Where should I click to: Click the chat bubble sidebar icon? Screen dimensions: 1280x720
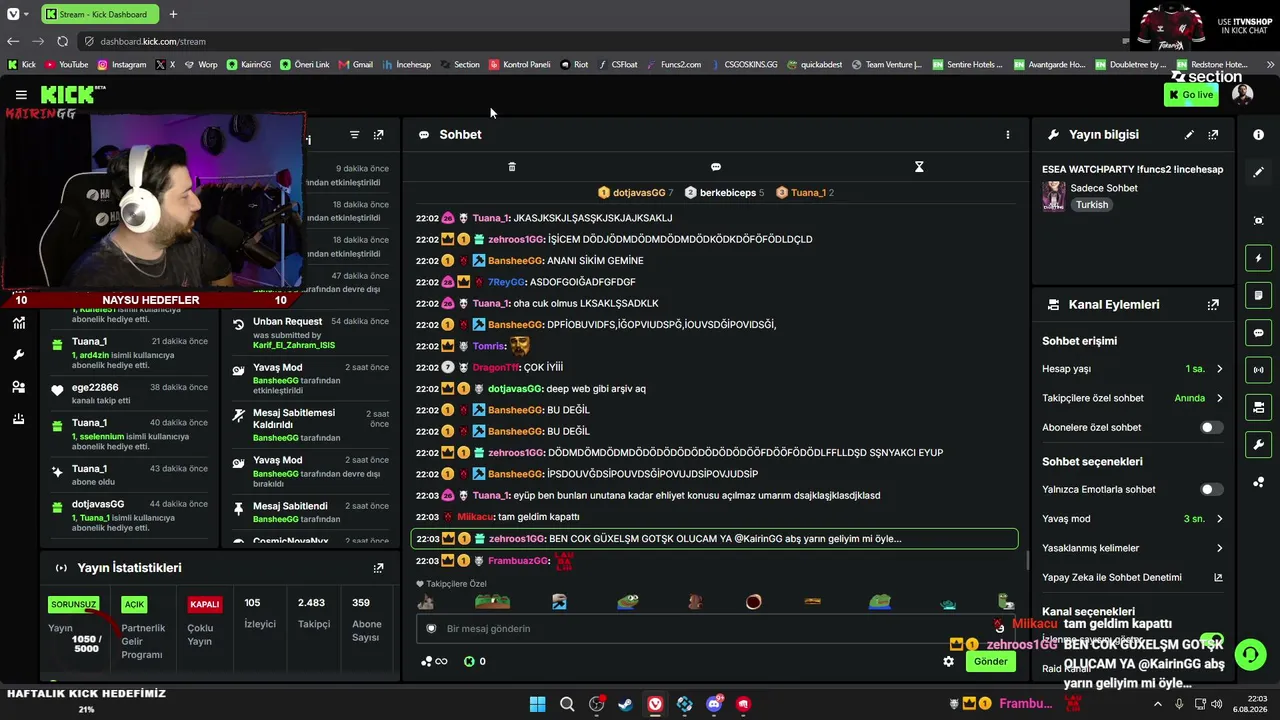click(1259, 333)
